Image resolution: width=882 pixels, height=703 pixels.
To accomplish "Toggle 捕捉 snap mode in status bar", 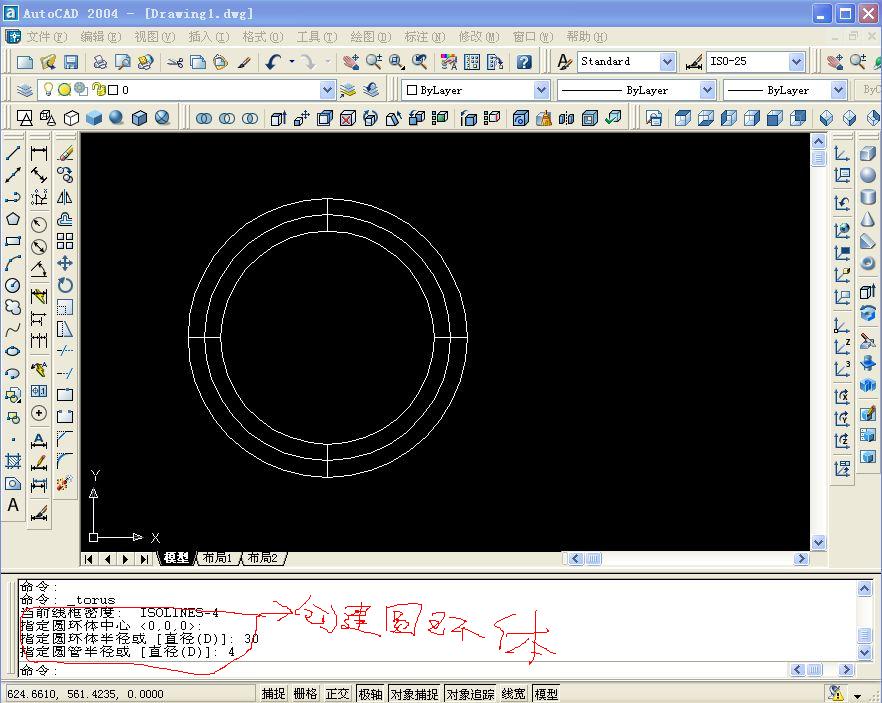I will click(273, 693).
